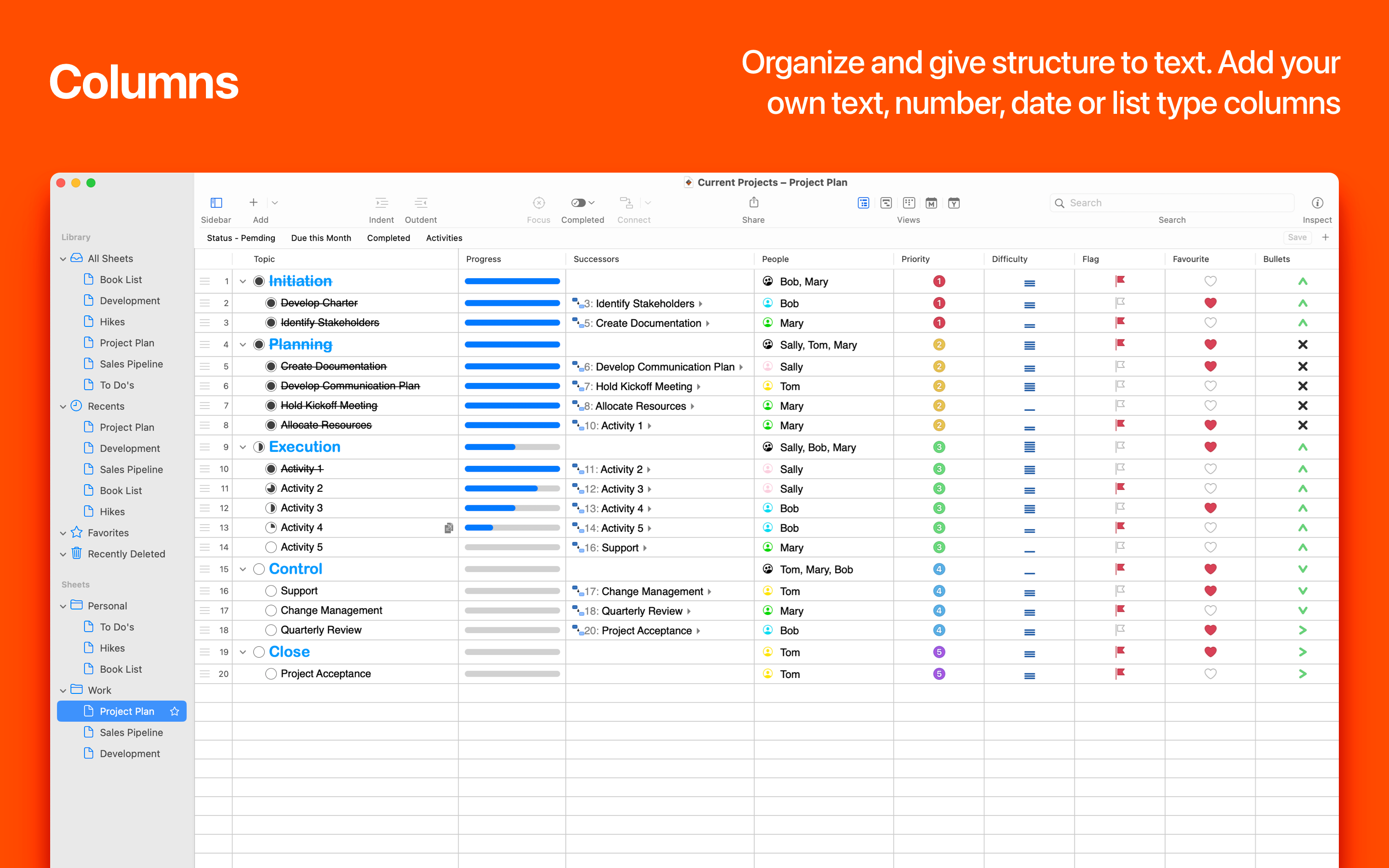Image resolution: width=1389 pixels, height=868 pixels.
Task: Toggle completion circle of Activity 2
Action: click(x=271, y=488)
